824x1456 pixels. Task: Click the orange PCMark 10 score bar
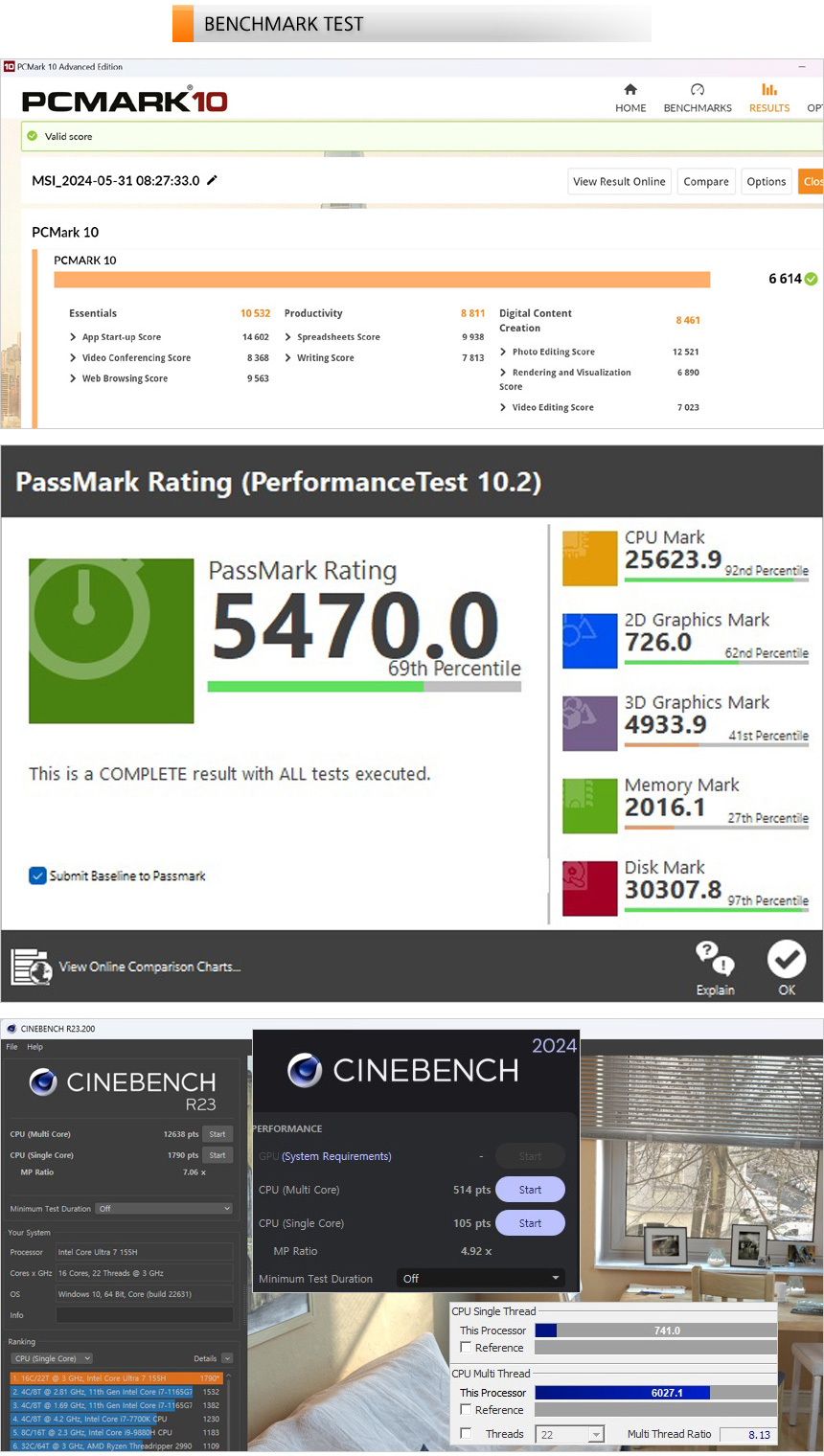[382, 279]
